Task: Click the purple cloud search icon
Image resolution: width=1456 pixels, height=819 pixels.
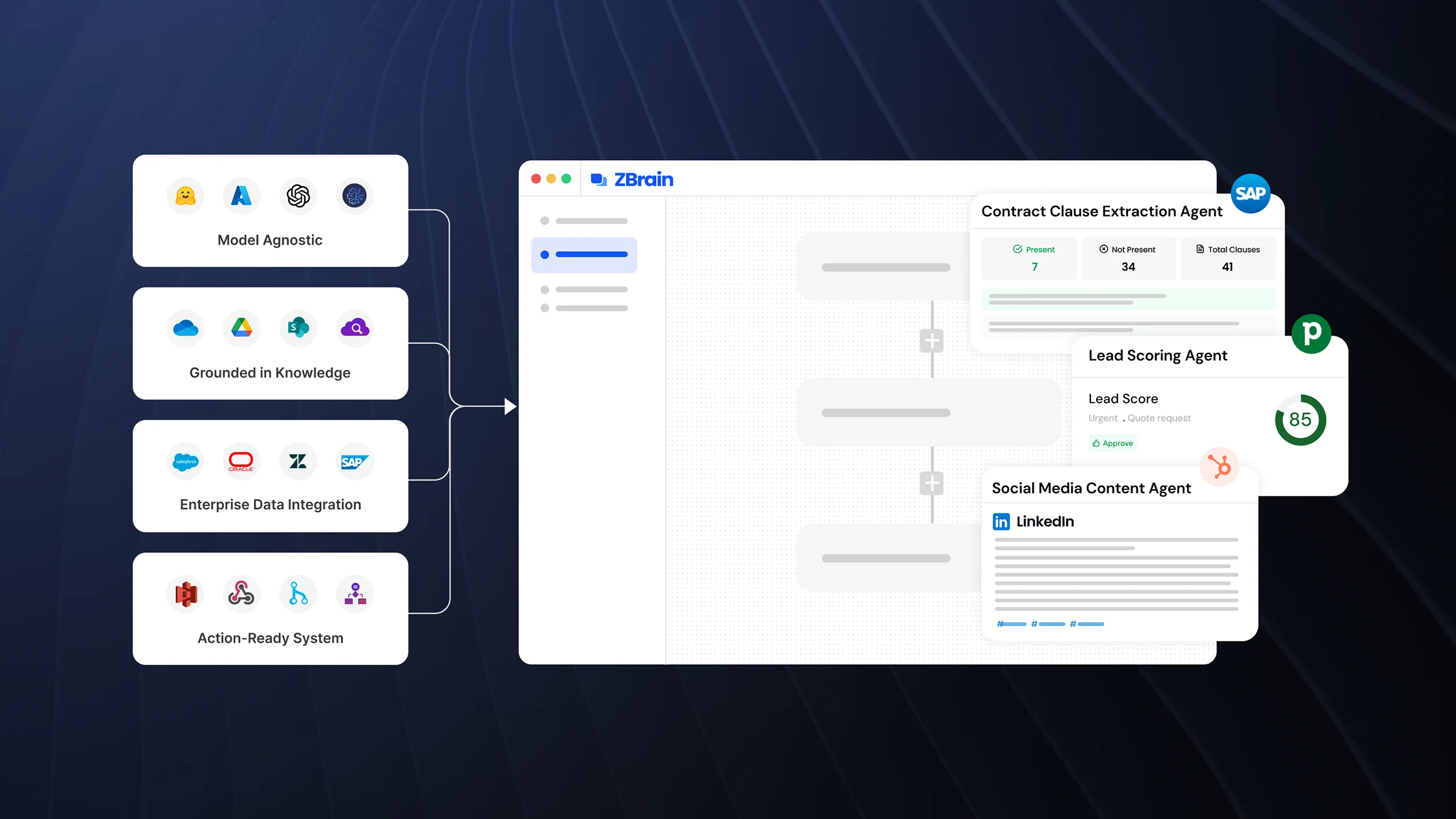Action: pyautogui.click(x=354, y=329)
